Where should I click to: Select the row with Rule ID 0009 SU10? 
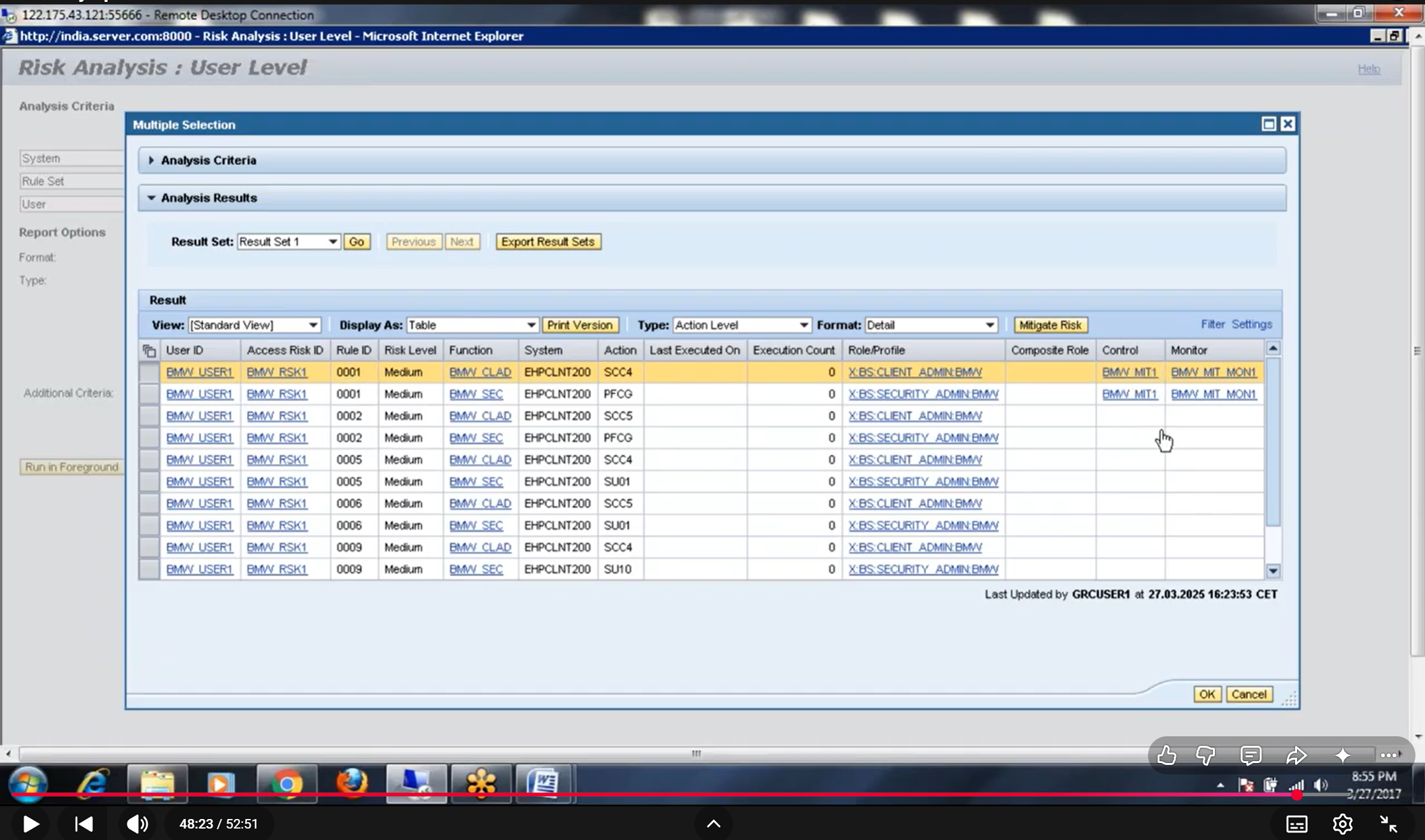[x=149, y=569]
